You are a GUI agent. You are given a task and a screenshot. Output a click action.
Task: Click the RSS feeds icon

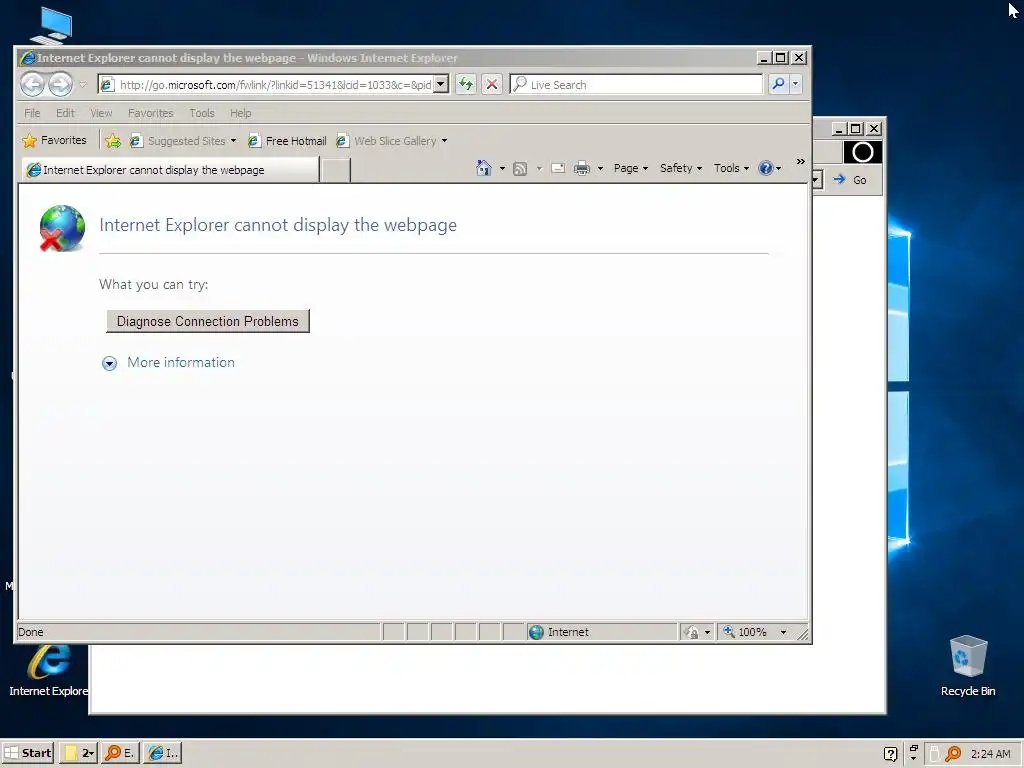click(520, 168)
